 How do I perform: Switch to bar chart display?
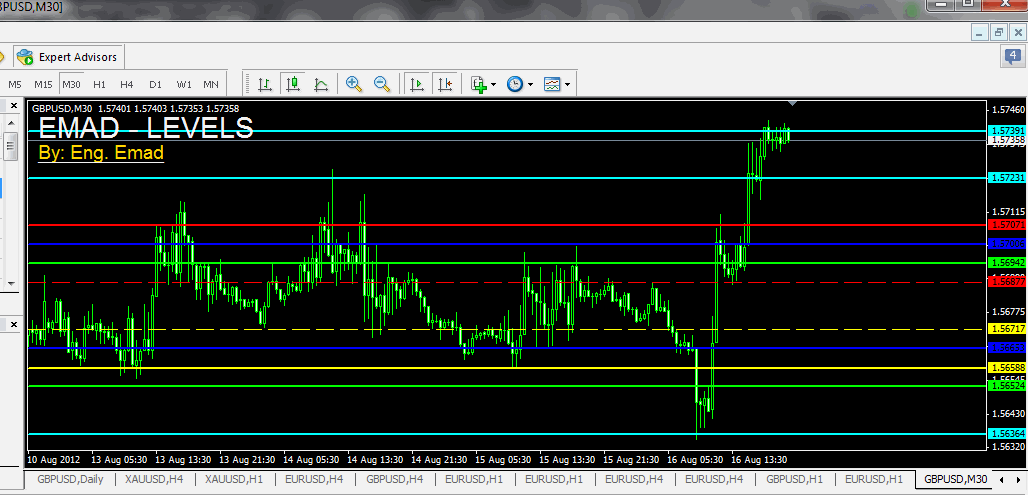(x=265, y=84)
